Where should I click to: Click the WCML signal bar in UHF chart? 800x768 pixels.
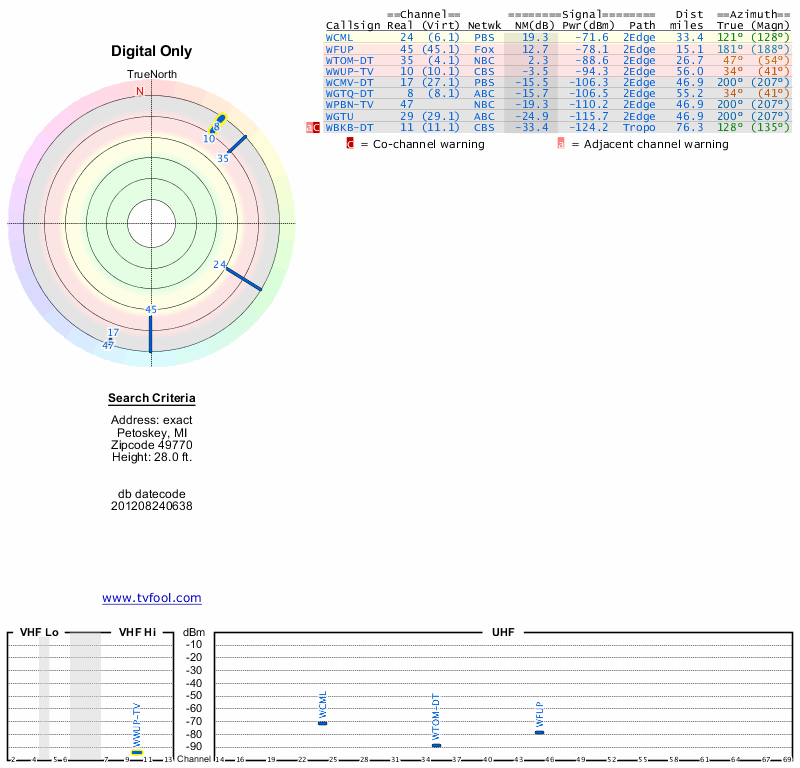(322, 723)
